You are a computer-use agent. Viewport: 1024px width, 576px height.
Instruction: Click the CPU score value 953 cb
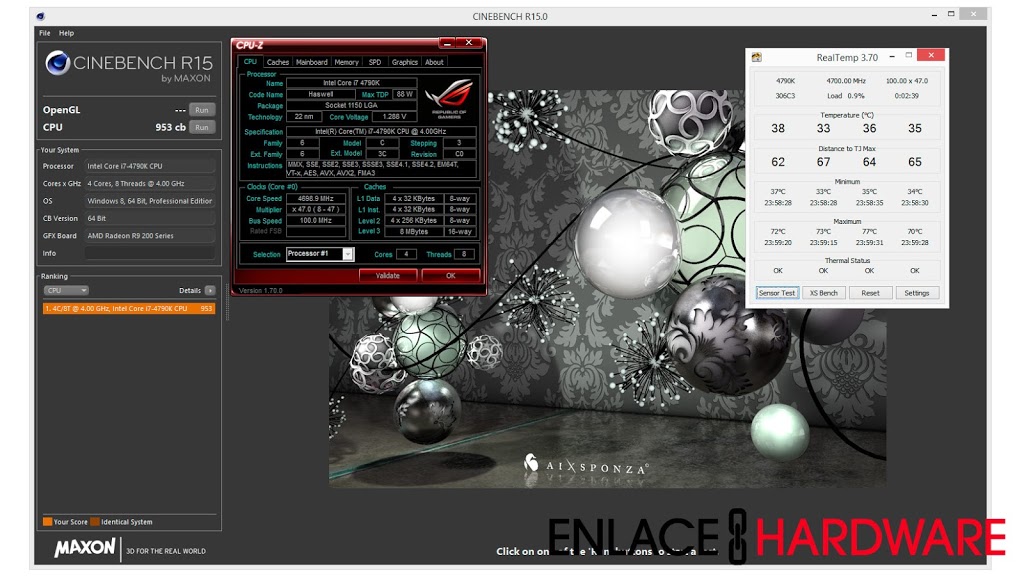[170, 127]
